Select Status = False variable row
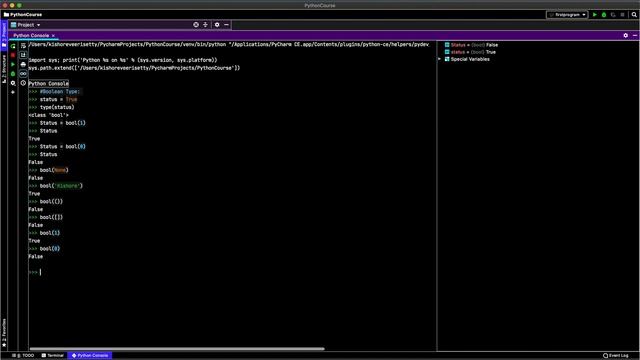Viewport: 640px width, 360px height. [x=471, y=45]
